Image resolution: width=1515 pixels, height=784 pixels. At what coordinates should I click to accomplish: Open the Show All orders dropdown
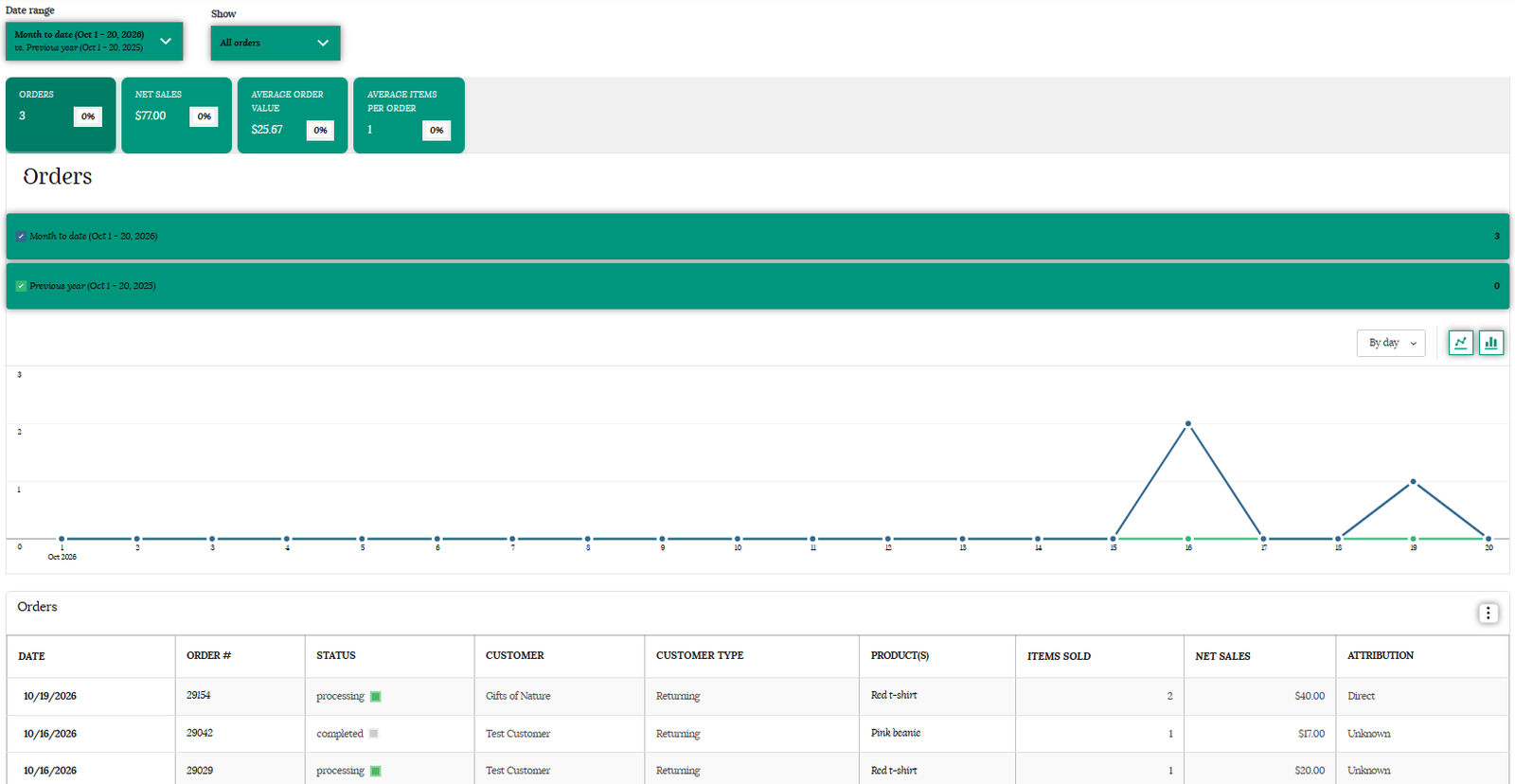point(276,43)
